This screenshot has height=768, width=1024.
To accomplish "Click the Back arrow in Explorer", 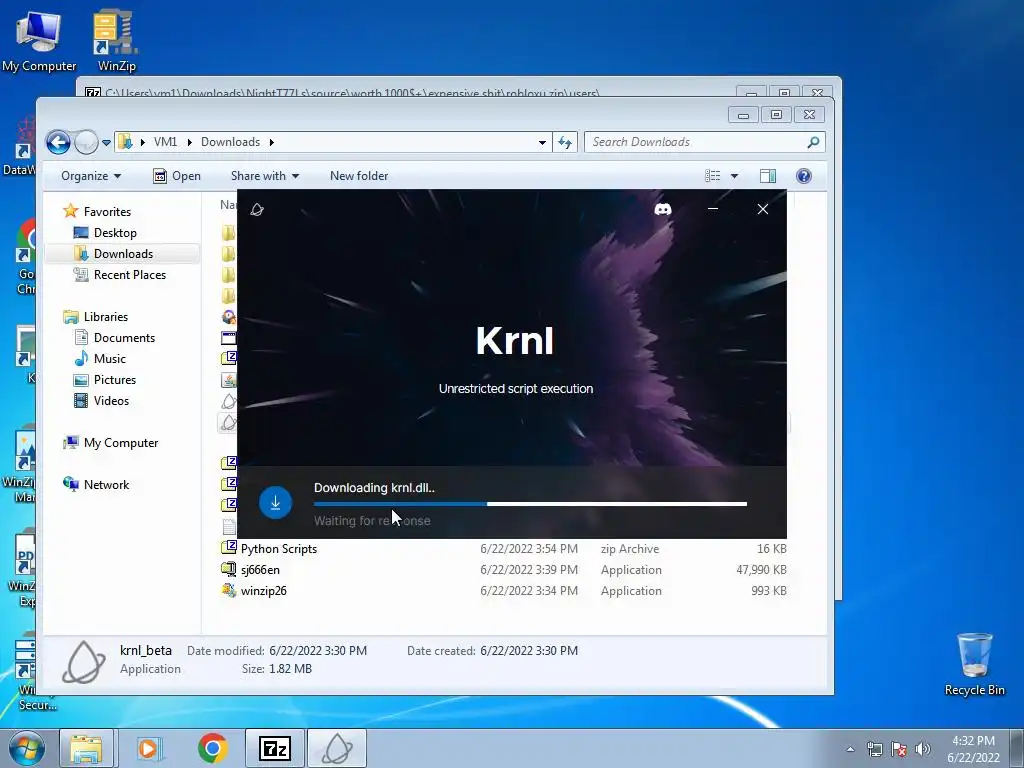I will point(58,142).
